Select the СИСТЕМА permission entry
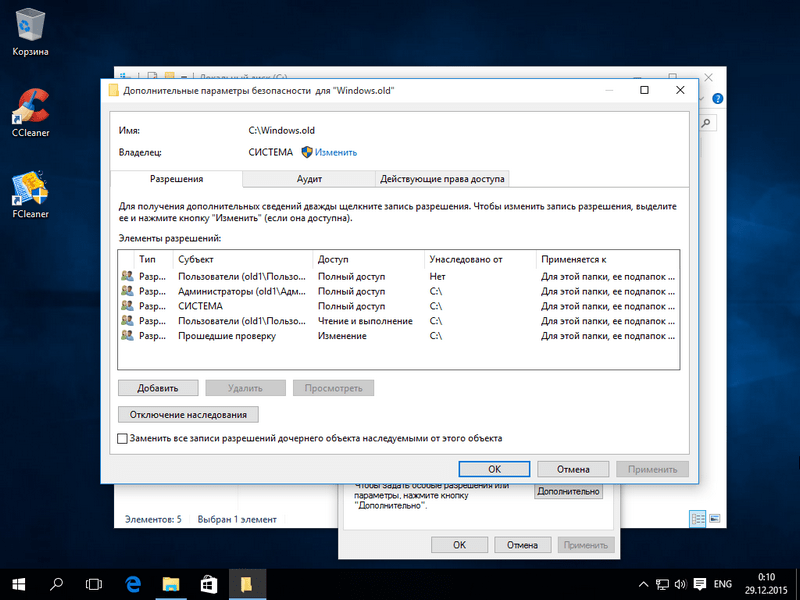 point(200,306)
